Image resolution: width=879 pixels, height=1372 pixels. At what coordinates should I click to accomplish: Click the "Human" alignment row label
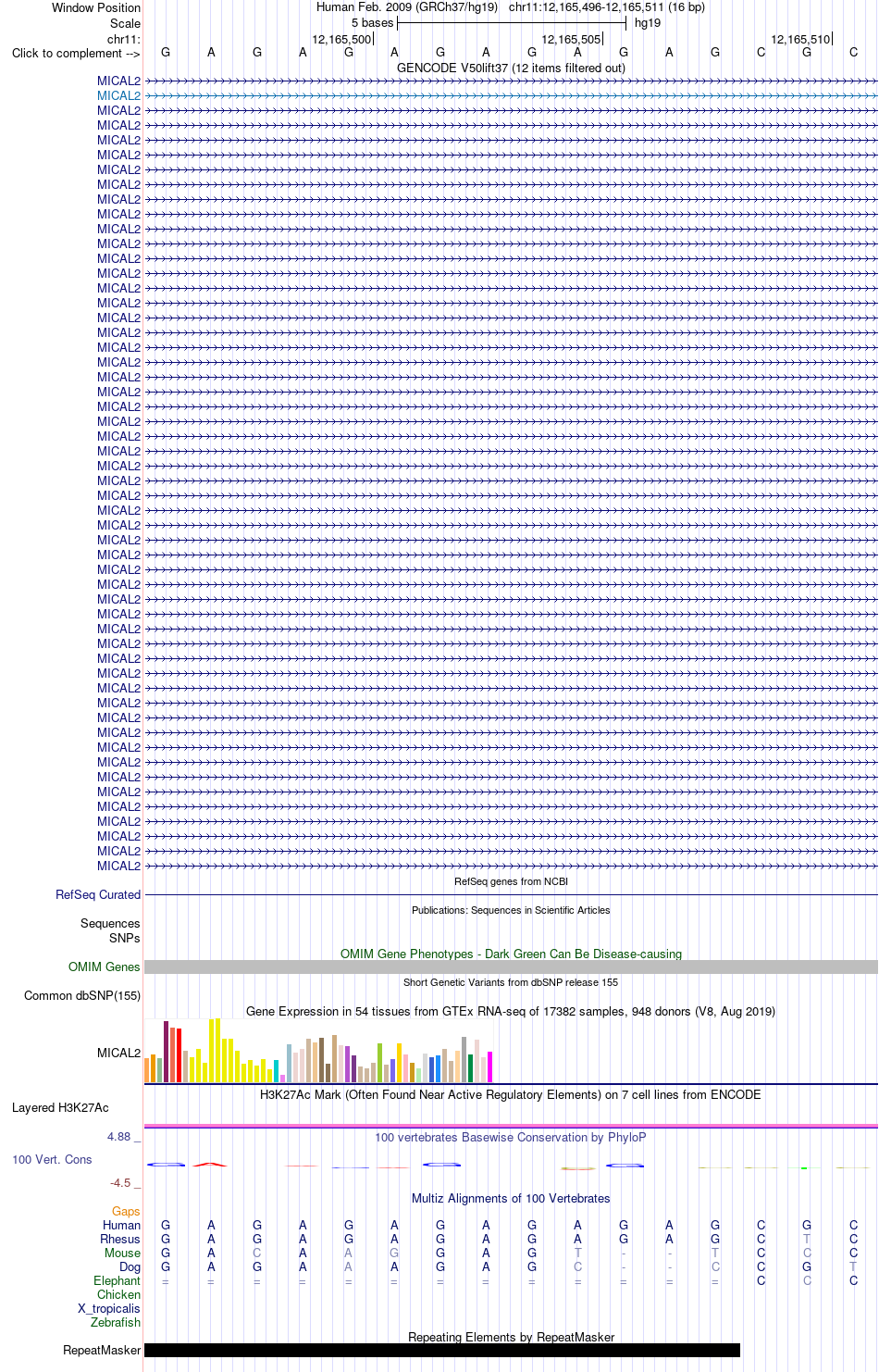tap(121, 1225)
